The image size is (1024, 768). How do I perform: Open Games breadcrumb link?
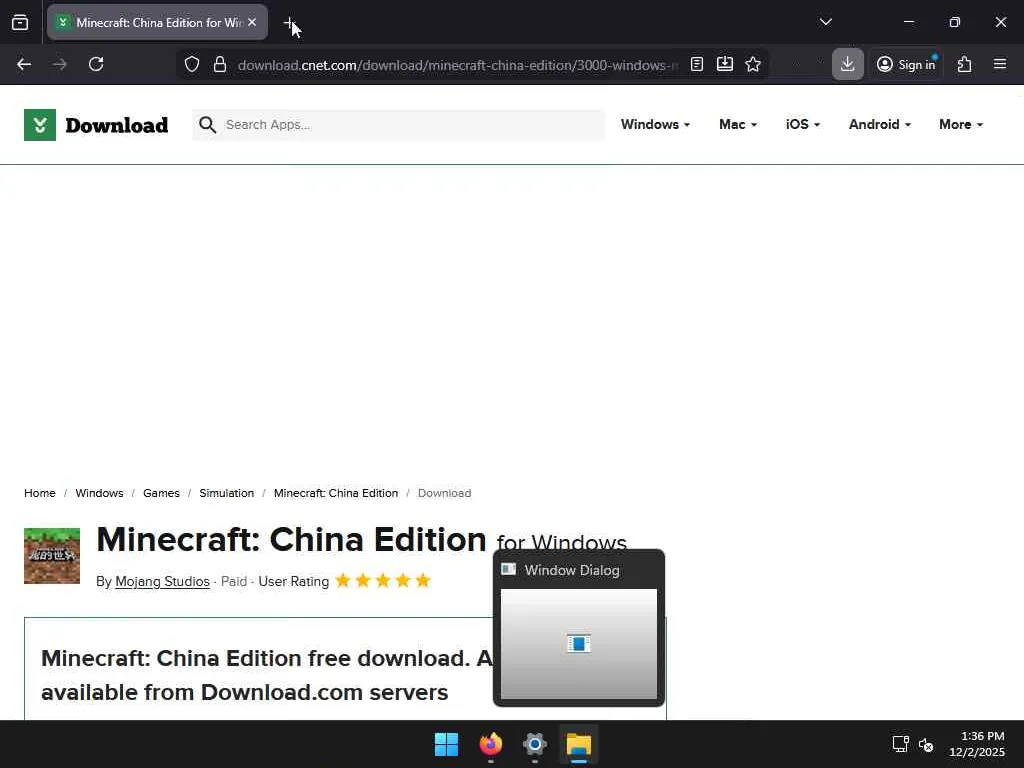pyautogui.click(x=161, y=493)
